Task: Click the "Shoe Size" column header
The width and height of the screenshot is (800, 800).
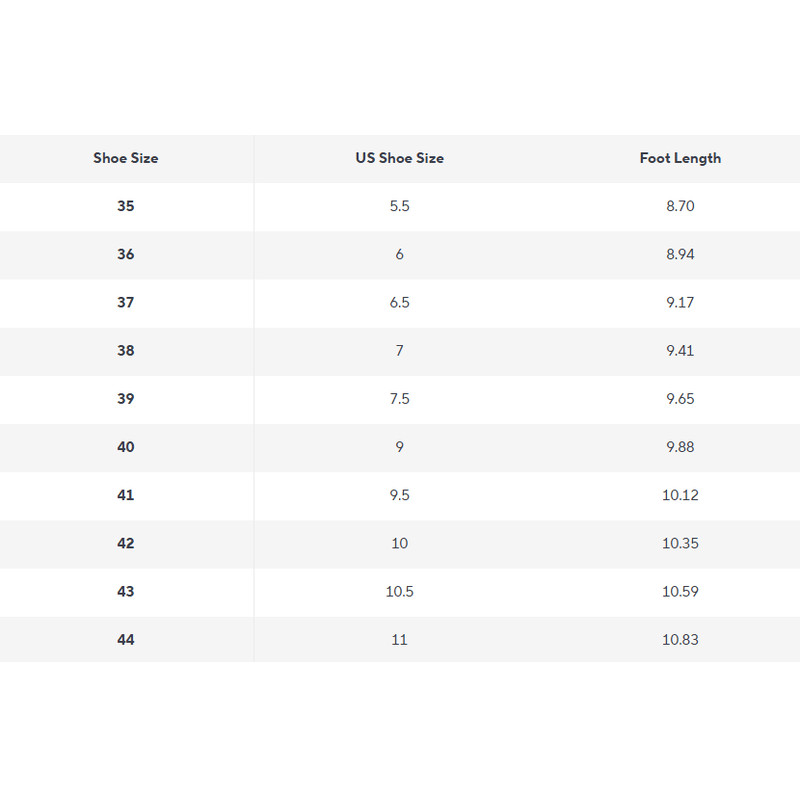Action: point(126,158)
